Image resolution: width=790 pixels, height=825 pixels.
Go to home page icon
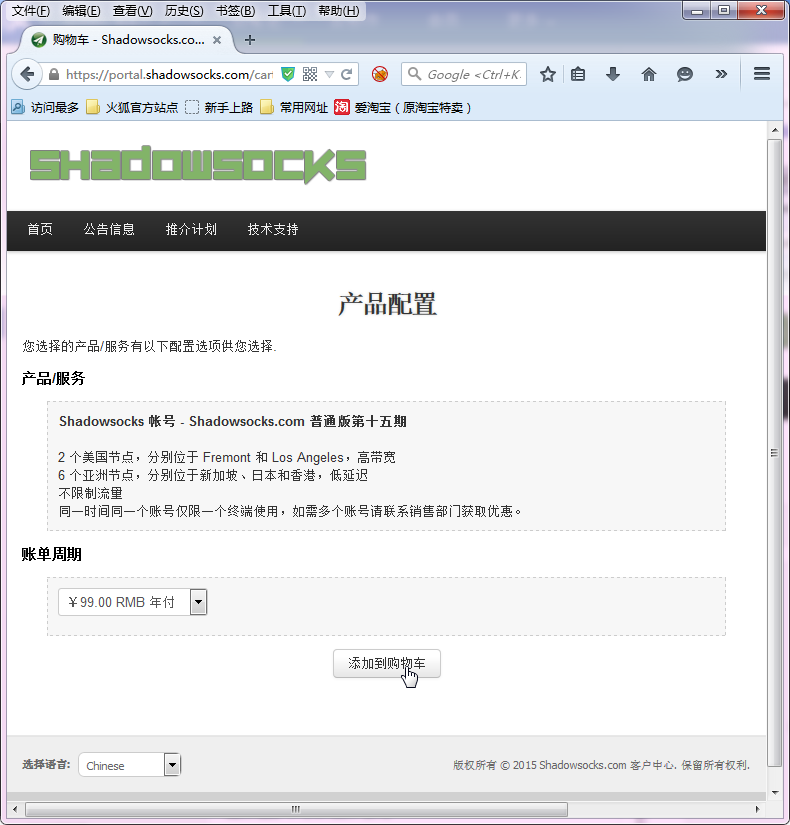tap(648, 74)
